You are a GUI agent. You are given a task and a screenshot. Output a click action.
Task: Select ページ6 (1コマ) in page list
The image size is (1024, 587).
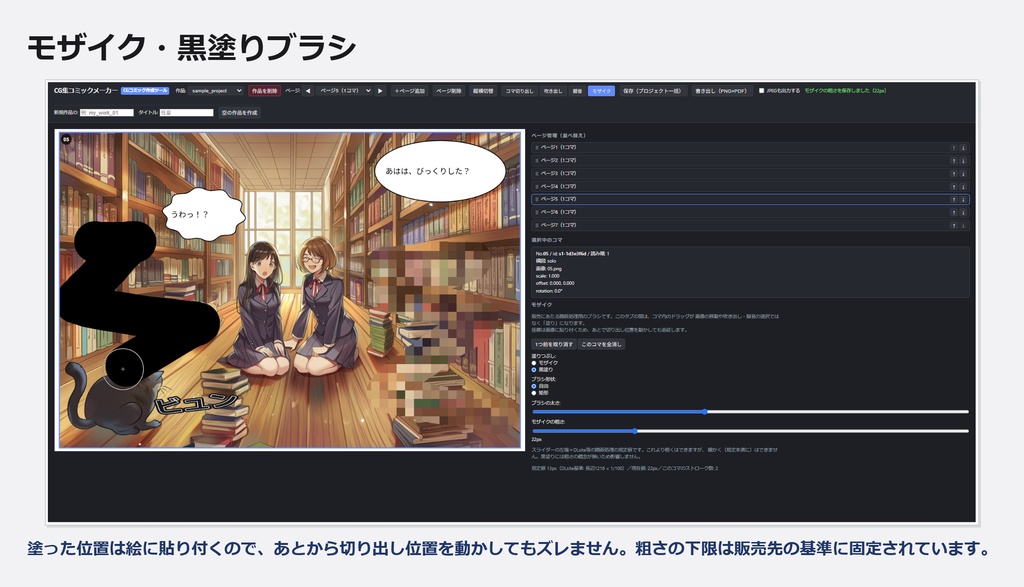(x=750, y=212)
